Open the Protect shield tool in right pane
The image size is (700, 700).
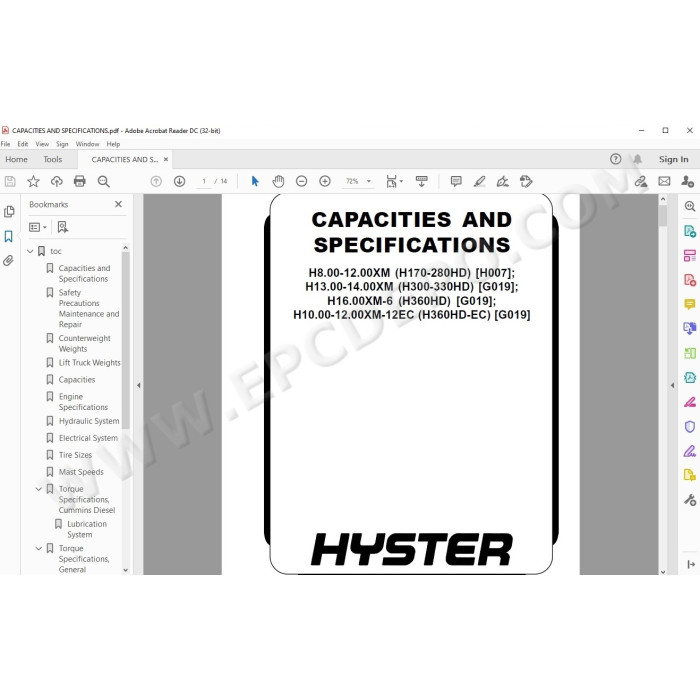click(690, 427)
